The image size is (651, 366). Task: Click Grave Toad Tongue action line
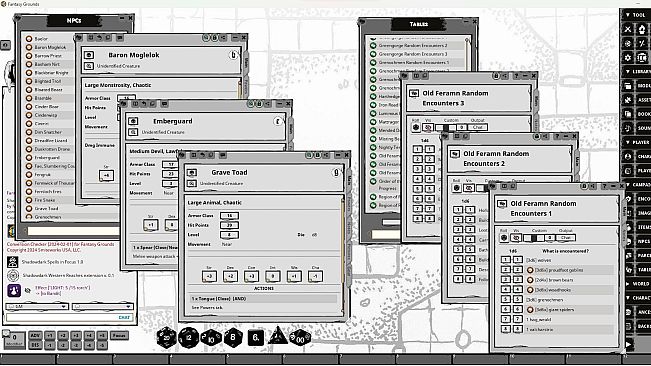(x=263, y=299)
